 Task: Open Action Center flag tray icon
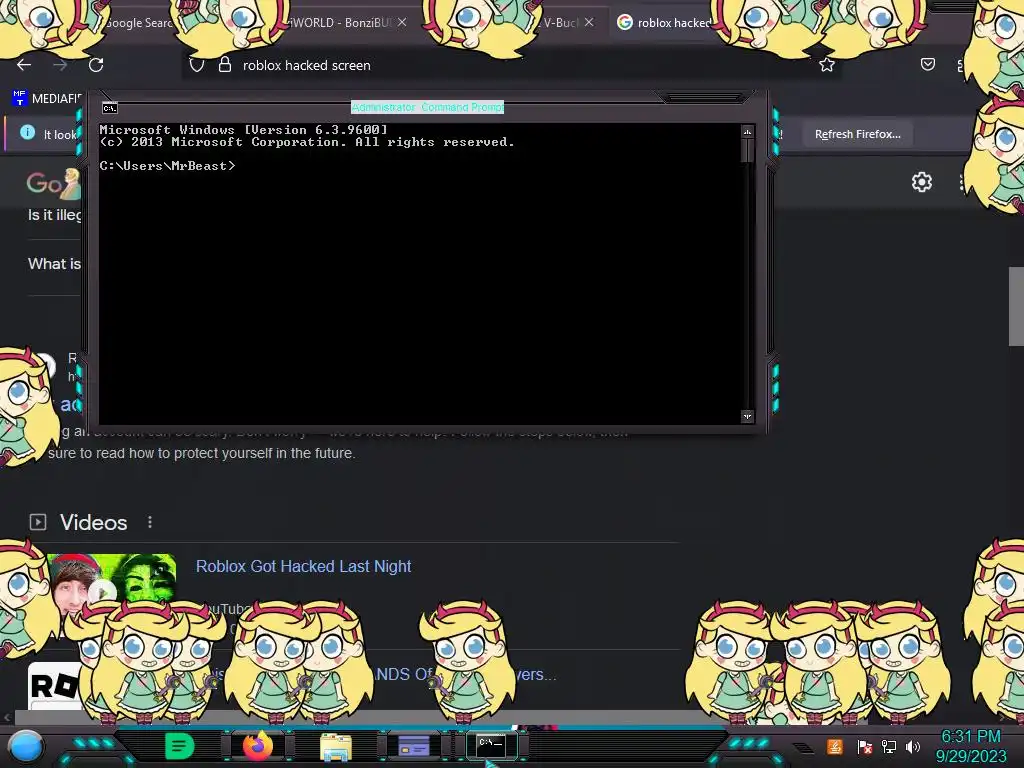(865, 746)
